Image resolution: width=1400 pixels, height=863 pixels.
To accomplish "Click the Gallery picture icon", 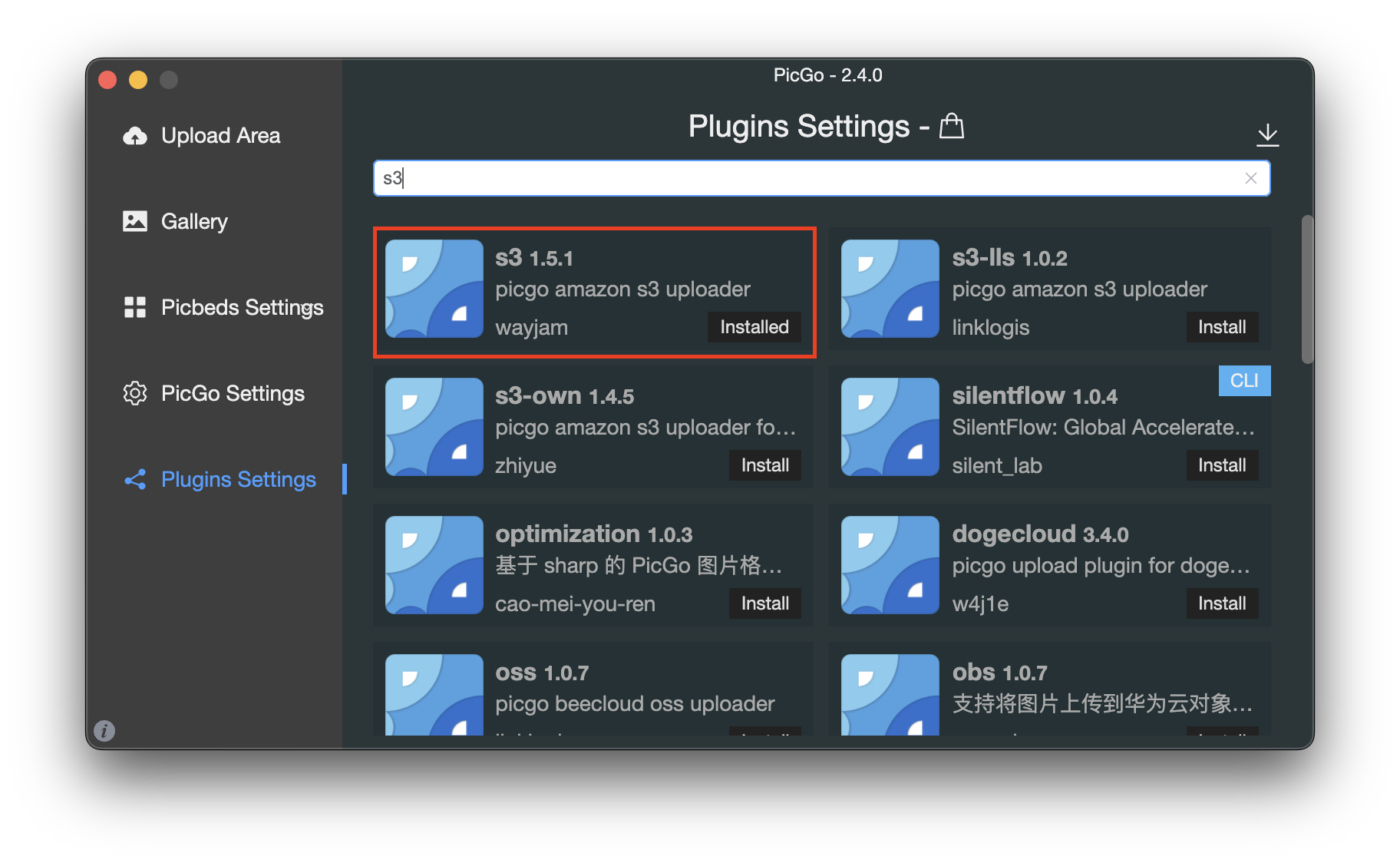I will [135, 221].
